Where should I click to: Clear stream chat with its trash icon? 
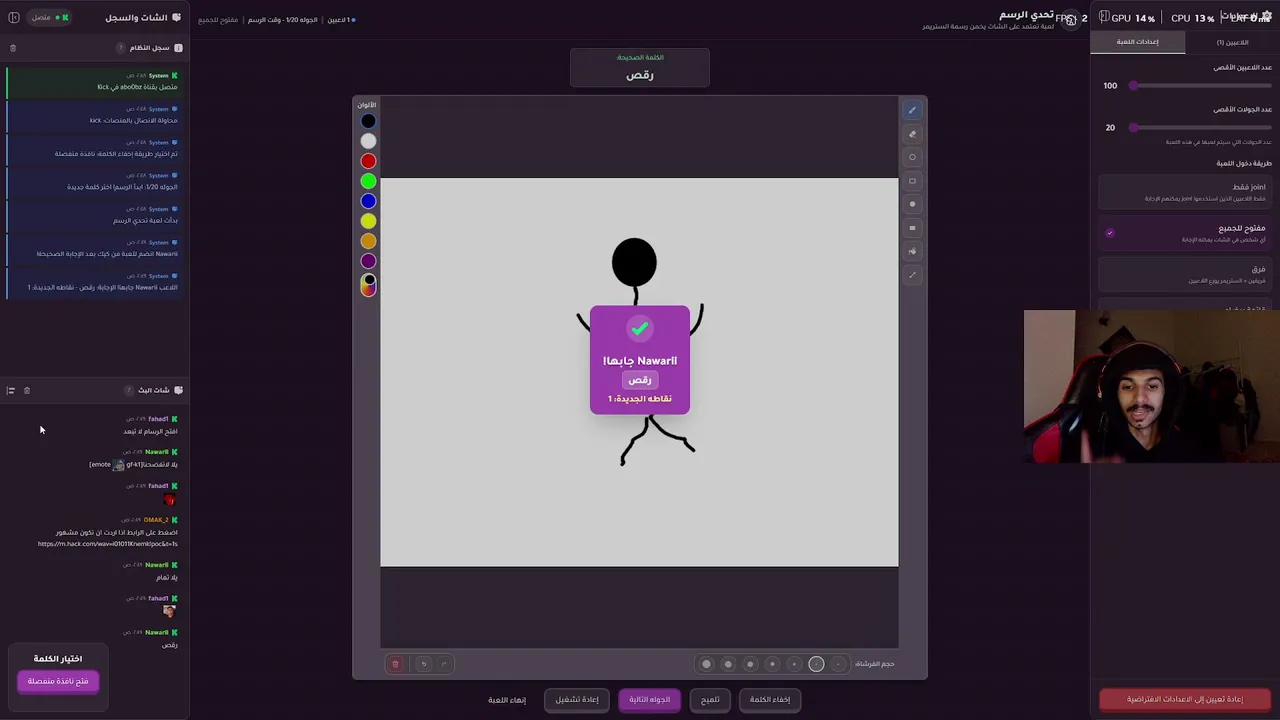click(x=27, y=390)
